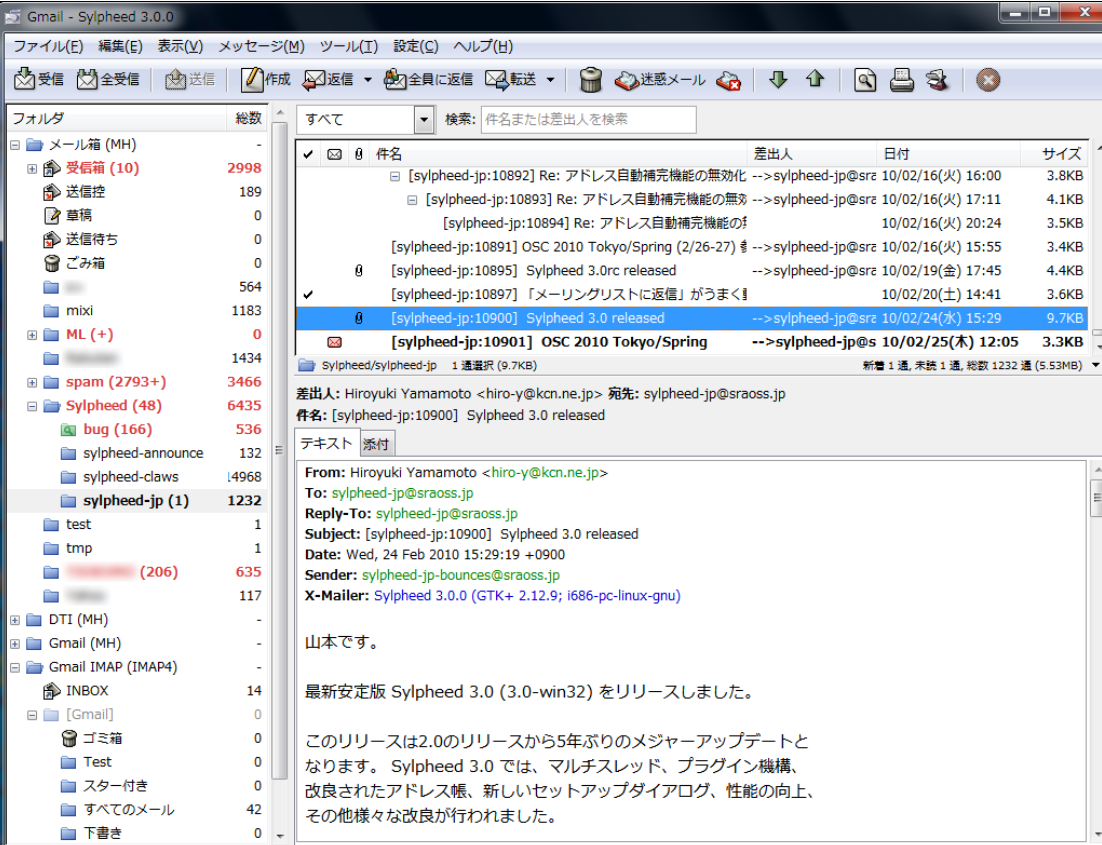Click the not-junk mail icon with red x
The width and height of the screenshot is (1102, 845).
[x=728, y=80]
